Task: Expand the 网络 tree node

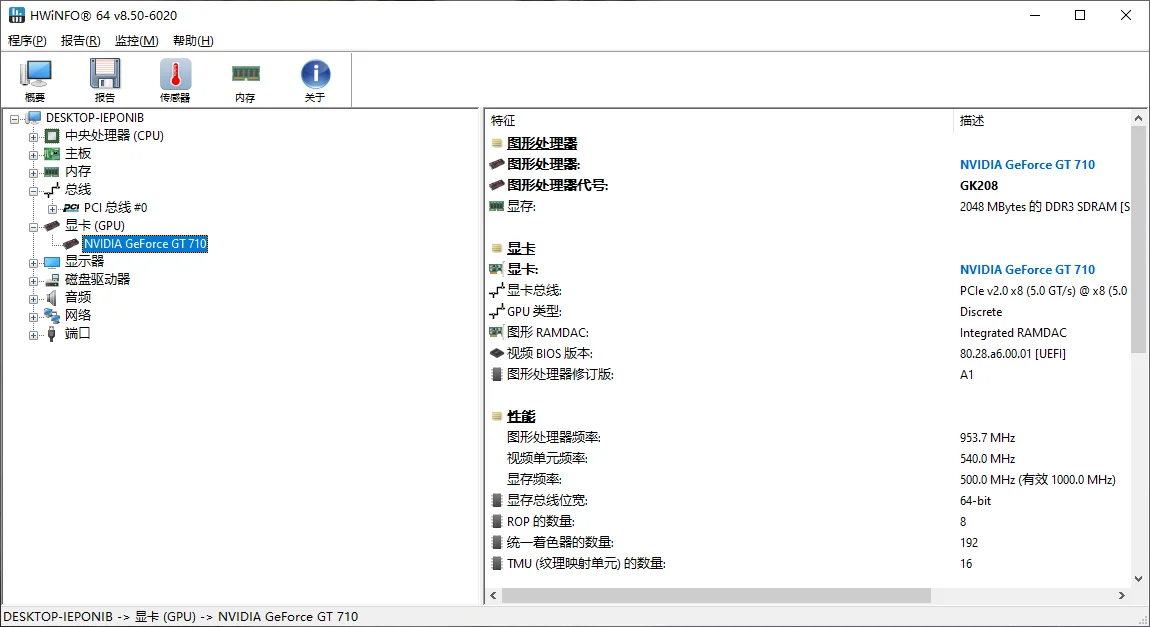Action: [33, 318]
